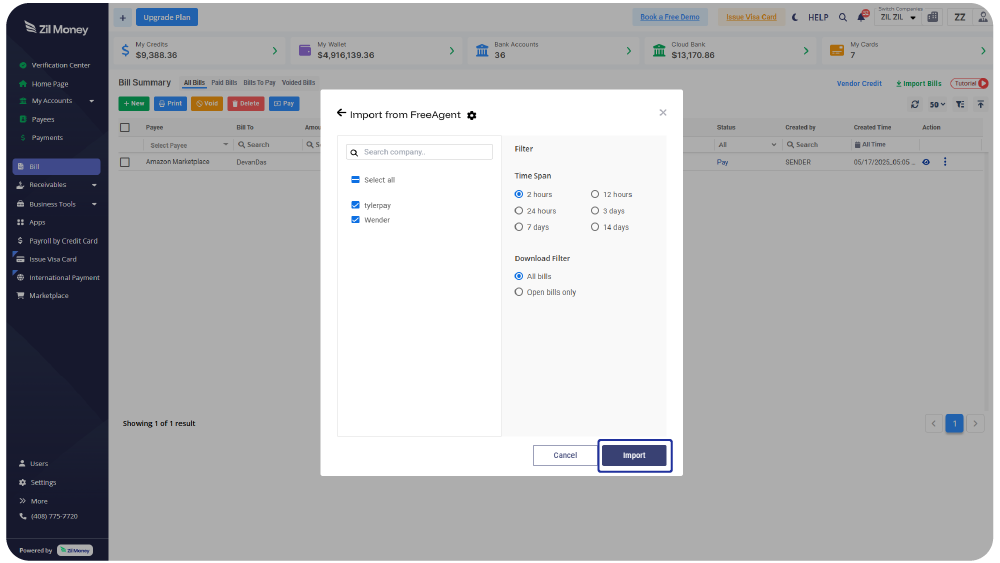Click the settings gear beside Import from FreeAgent
Screen dimensions: 1000x563
[x=472, y=116]
